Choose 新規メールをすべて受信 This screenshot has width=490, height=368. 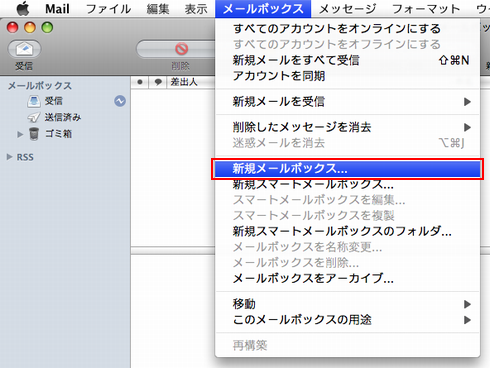[347, 60]
